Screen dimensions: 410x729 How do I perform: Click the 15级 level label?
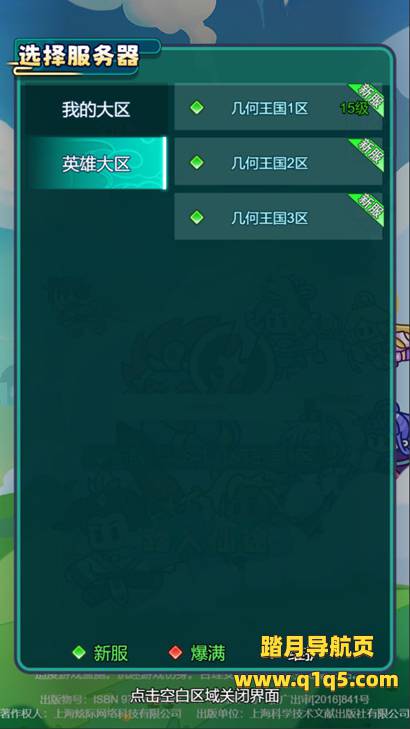pyautogui.click(x=354, y=108)
